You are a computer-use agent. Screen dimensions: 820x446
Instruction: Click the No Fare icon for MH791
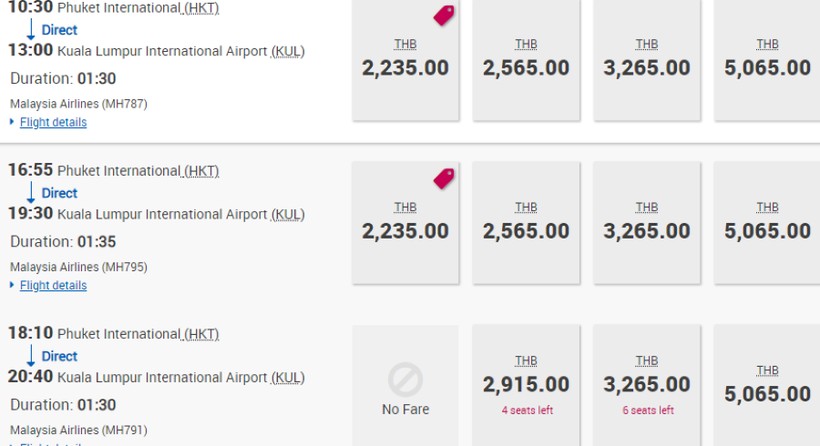click(x=405, y=380)
